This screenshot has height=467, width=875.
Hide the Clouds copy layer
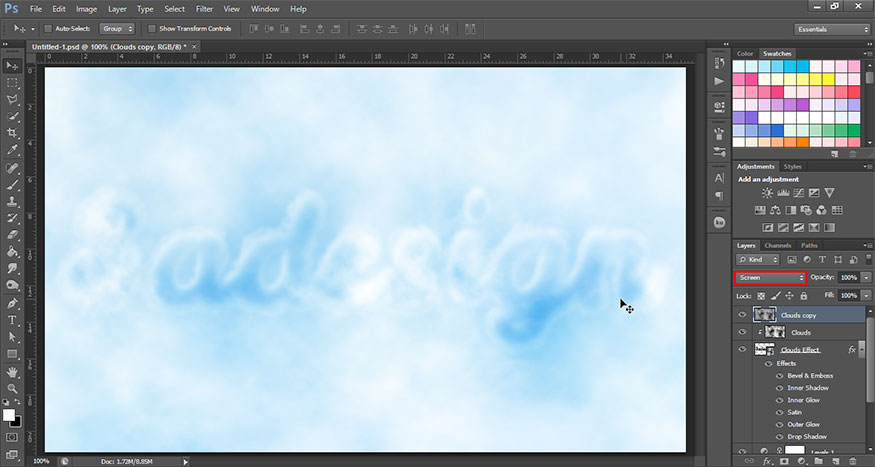[742, 314]
